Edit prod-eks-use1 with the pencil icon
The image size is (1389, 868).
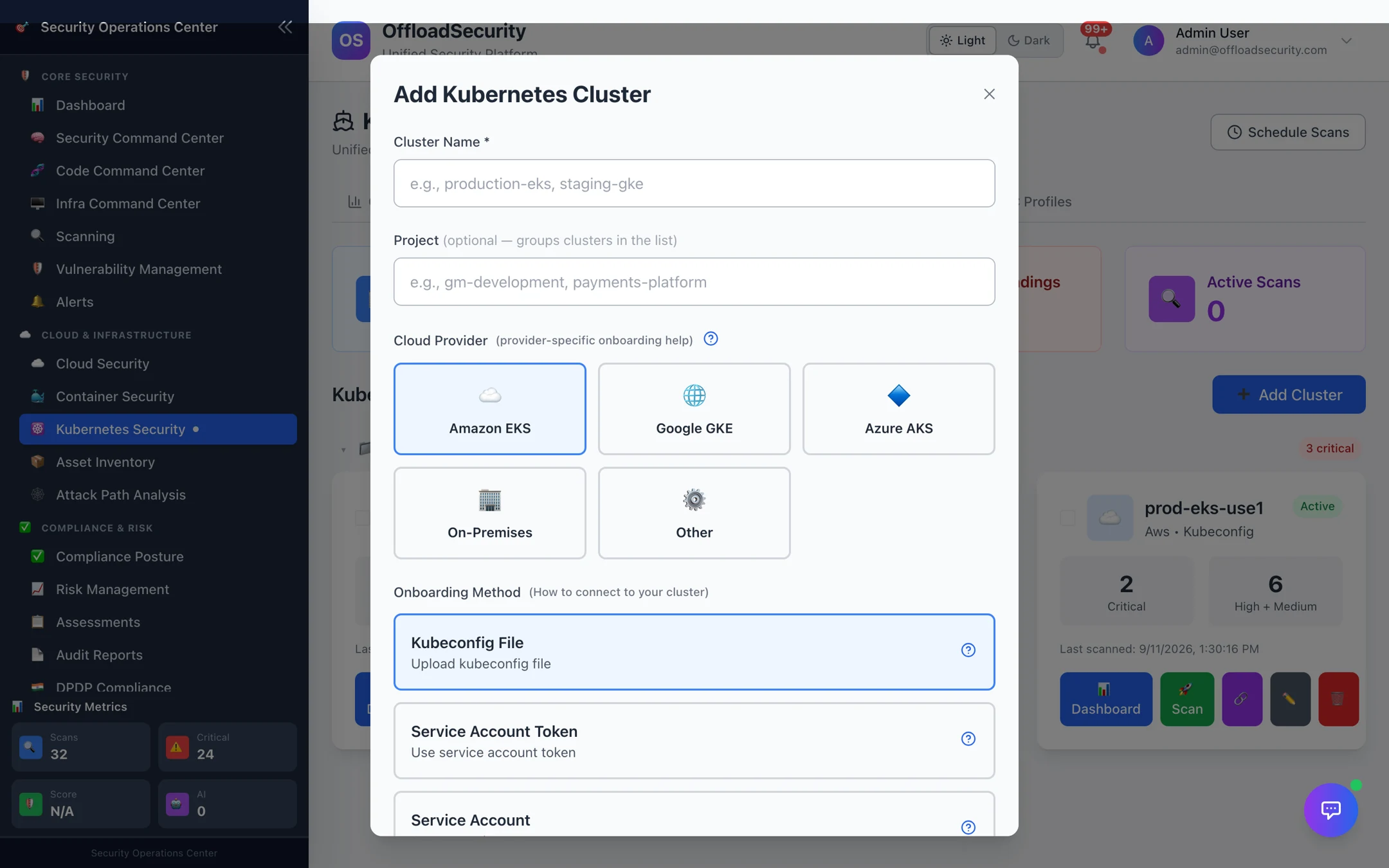click(x=1290, y=700)
